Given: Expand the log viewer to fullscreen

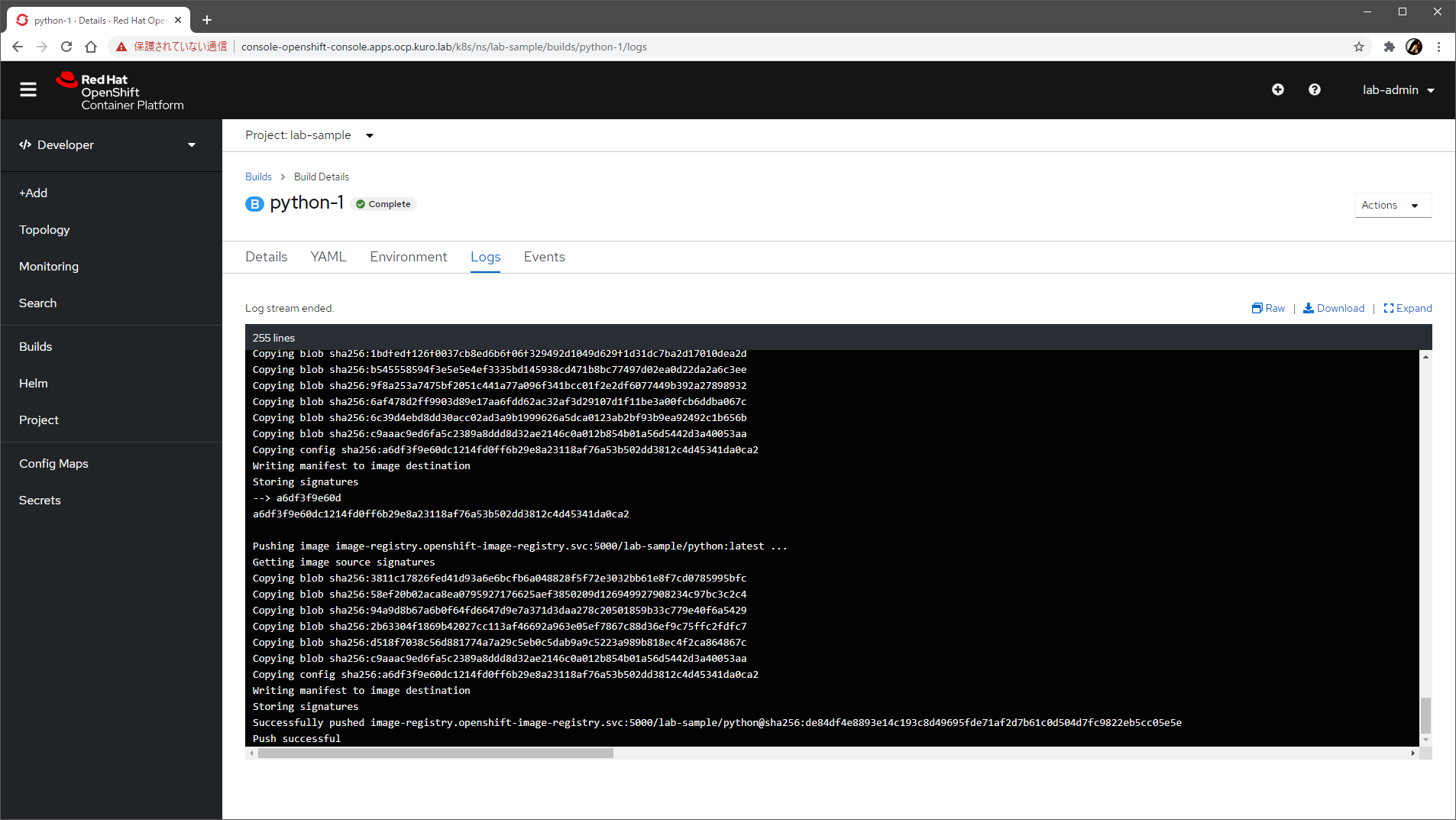Looking at the screenshot, I should tap(1407, 308).
